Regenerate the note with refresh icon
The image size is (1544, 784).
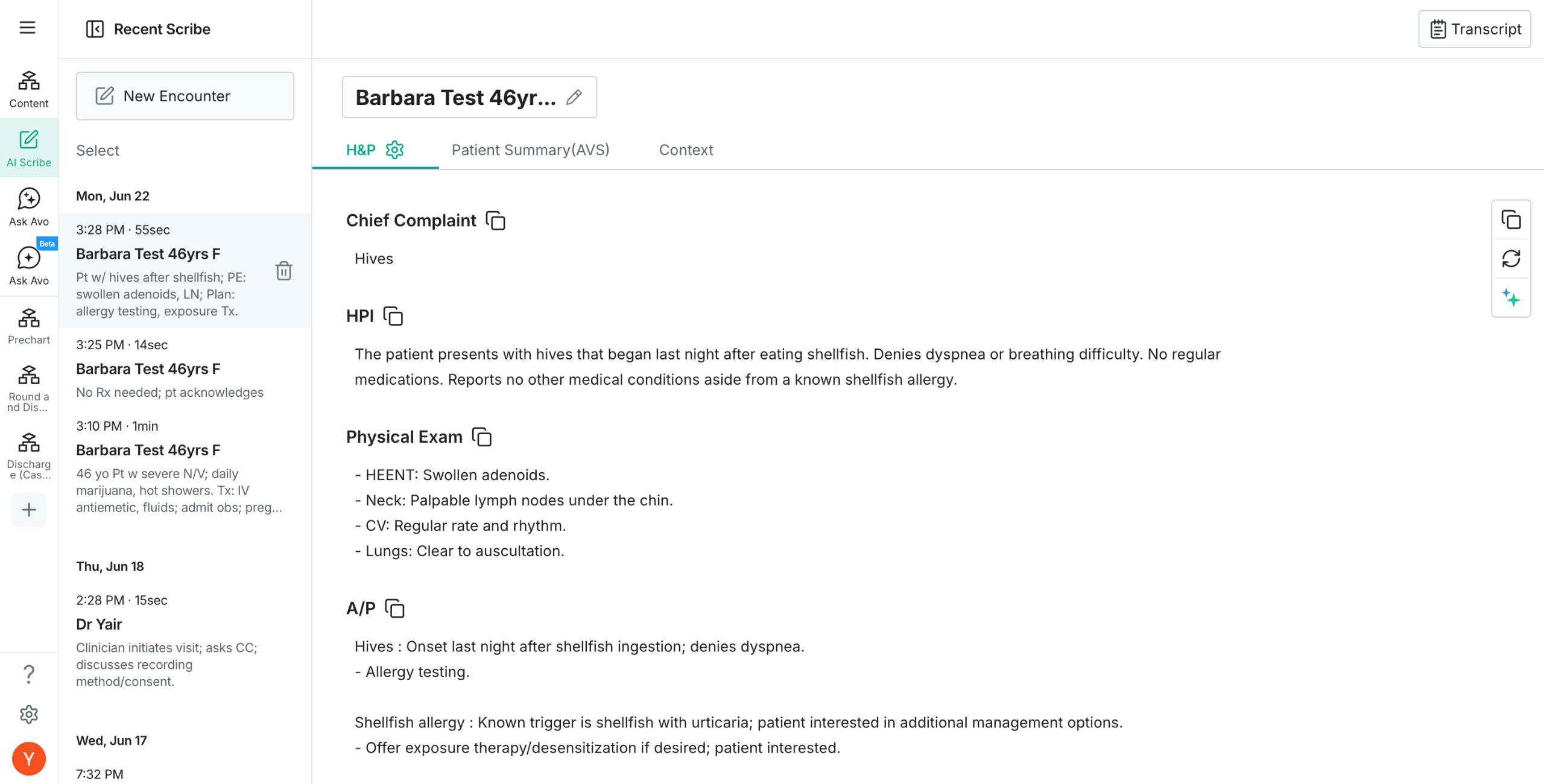click(x=1511, y=259)
